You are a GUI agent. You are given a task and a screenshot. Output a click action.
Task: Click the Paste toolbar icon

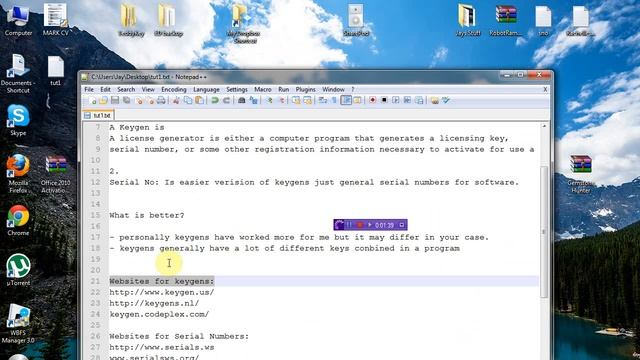click(x=199, y=100)
